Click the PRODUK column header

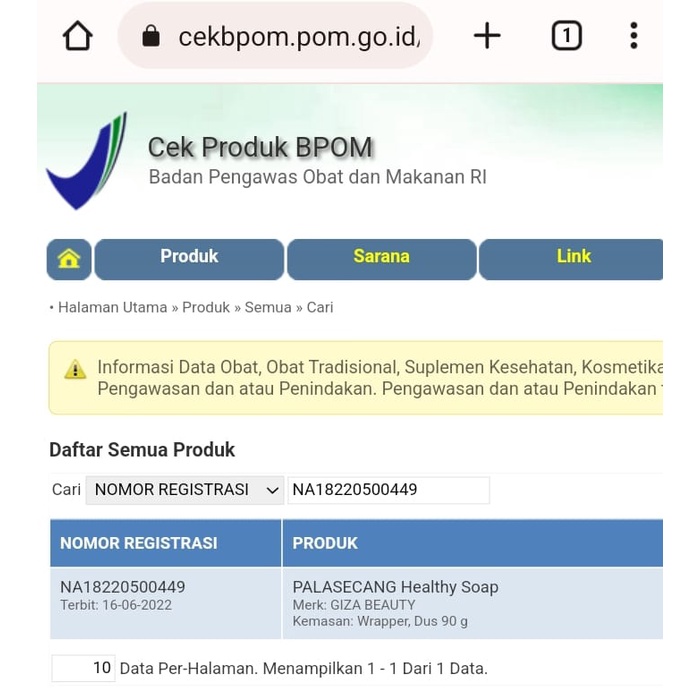[x=325, y=543]
